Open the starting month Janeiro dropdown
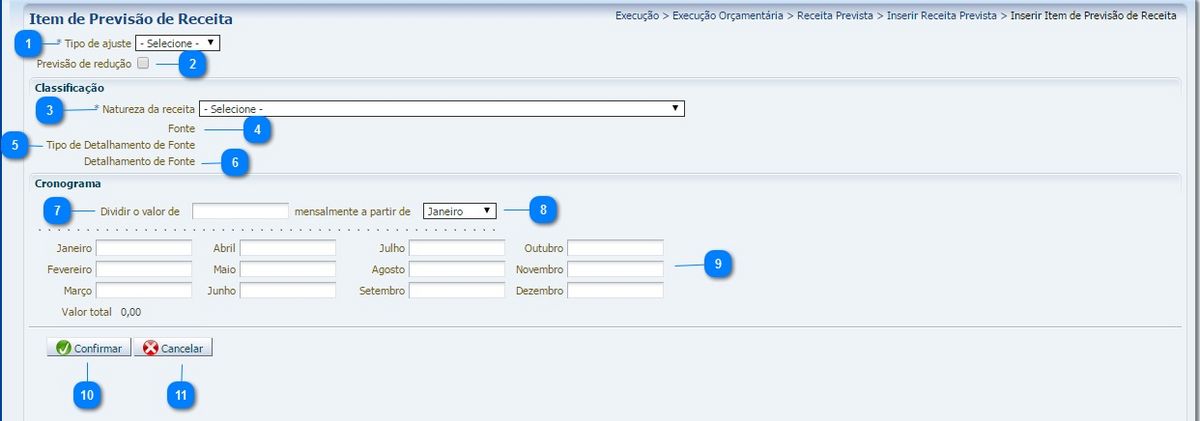Screen dimensions: 1200x421 point(459,211)
